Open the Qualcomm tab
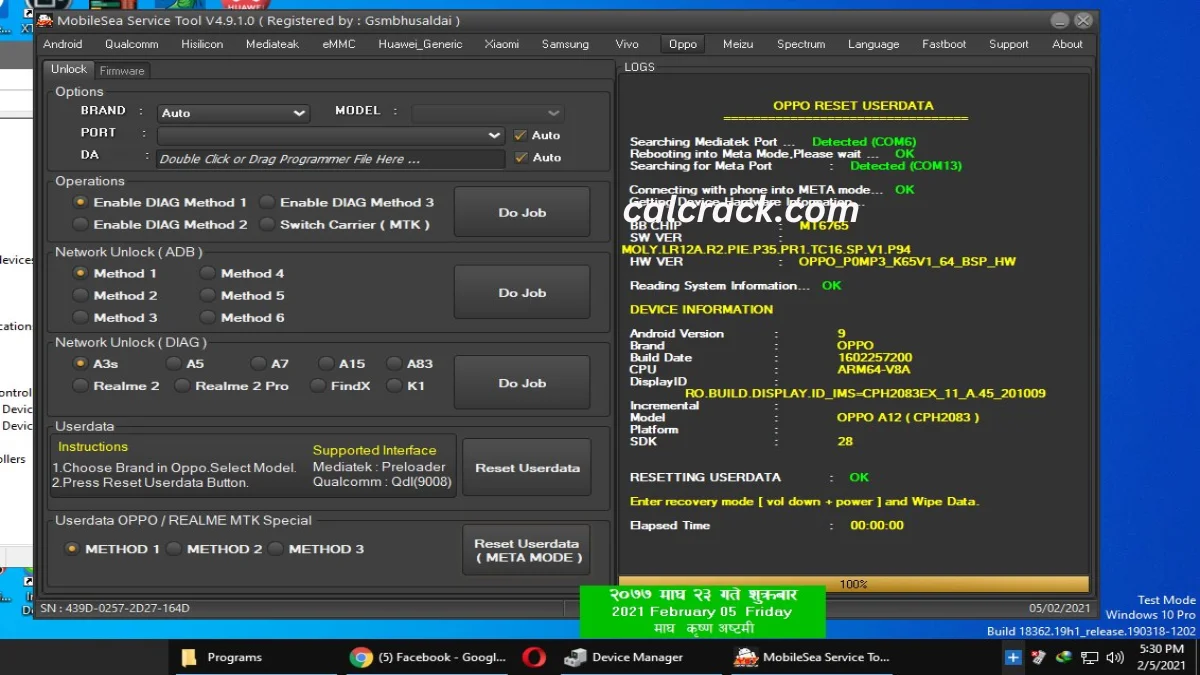The height and width of the screenshot is (675, 1200). (x=132, y=44)
